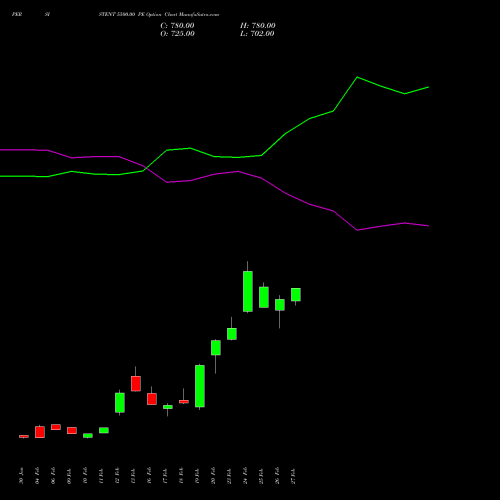Select the 16 Feb date label
This screenshot has width=500, height=500.
149,476
